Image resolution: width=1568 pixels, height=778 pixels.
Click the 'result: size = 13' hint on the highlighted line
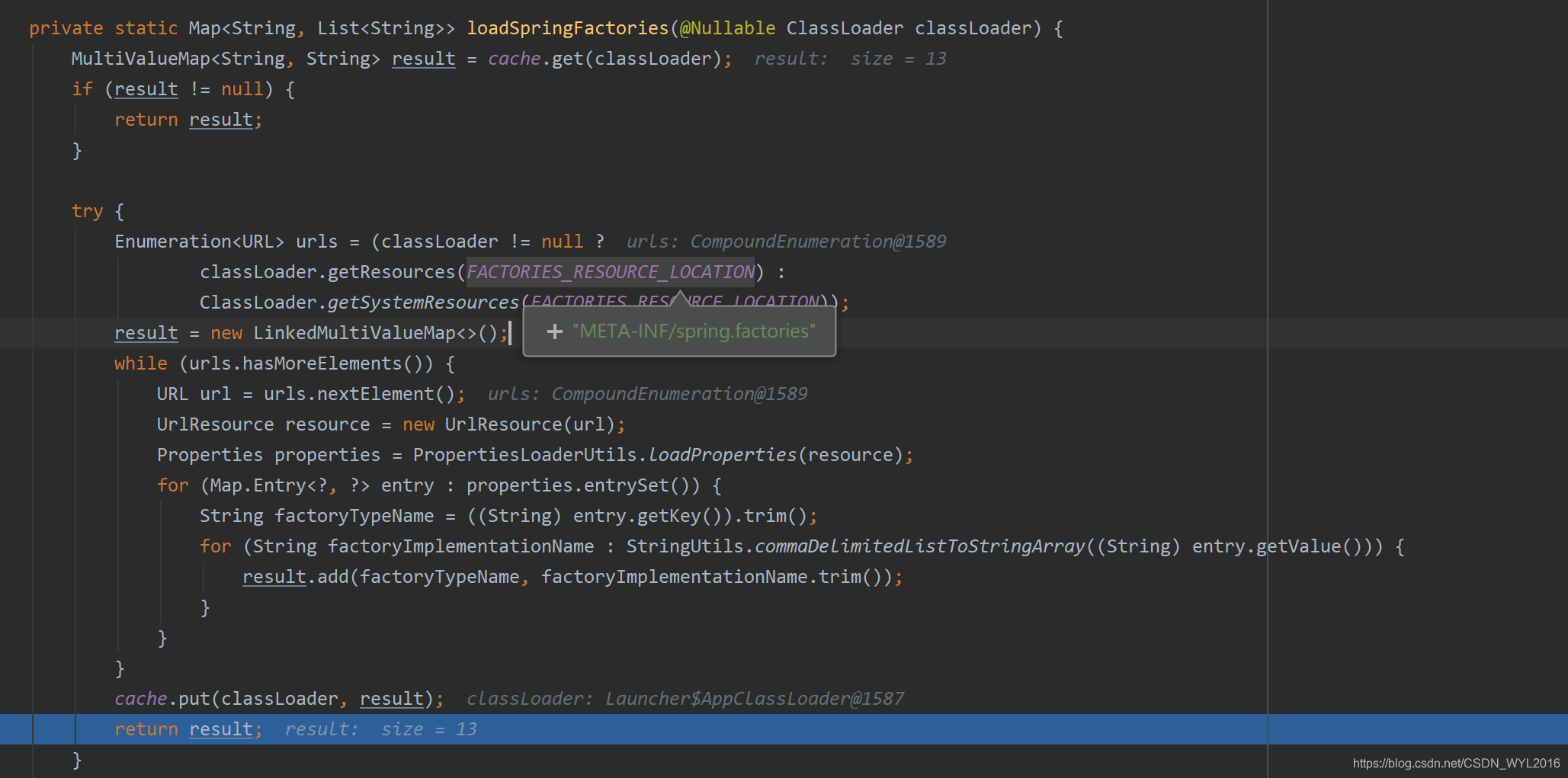coord(380,729)
